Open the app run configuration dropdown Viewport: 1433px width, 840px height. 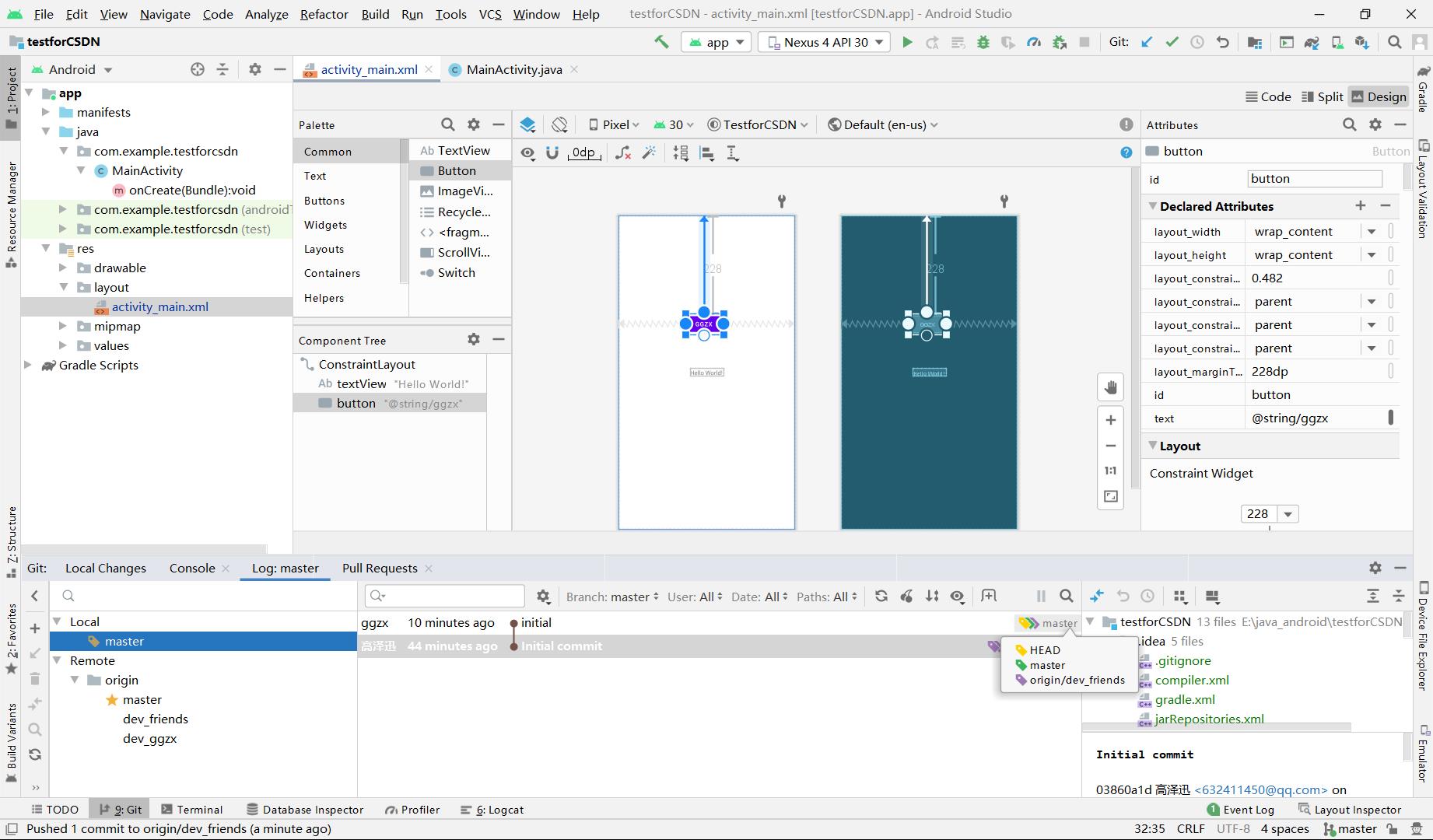click(716, 42)
